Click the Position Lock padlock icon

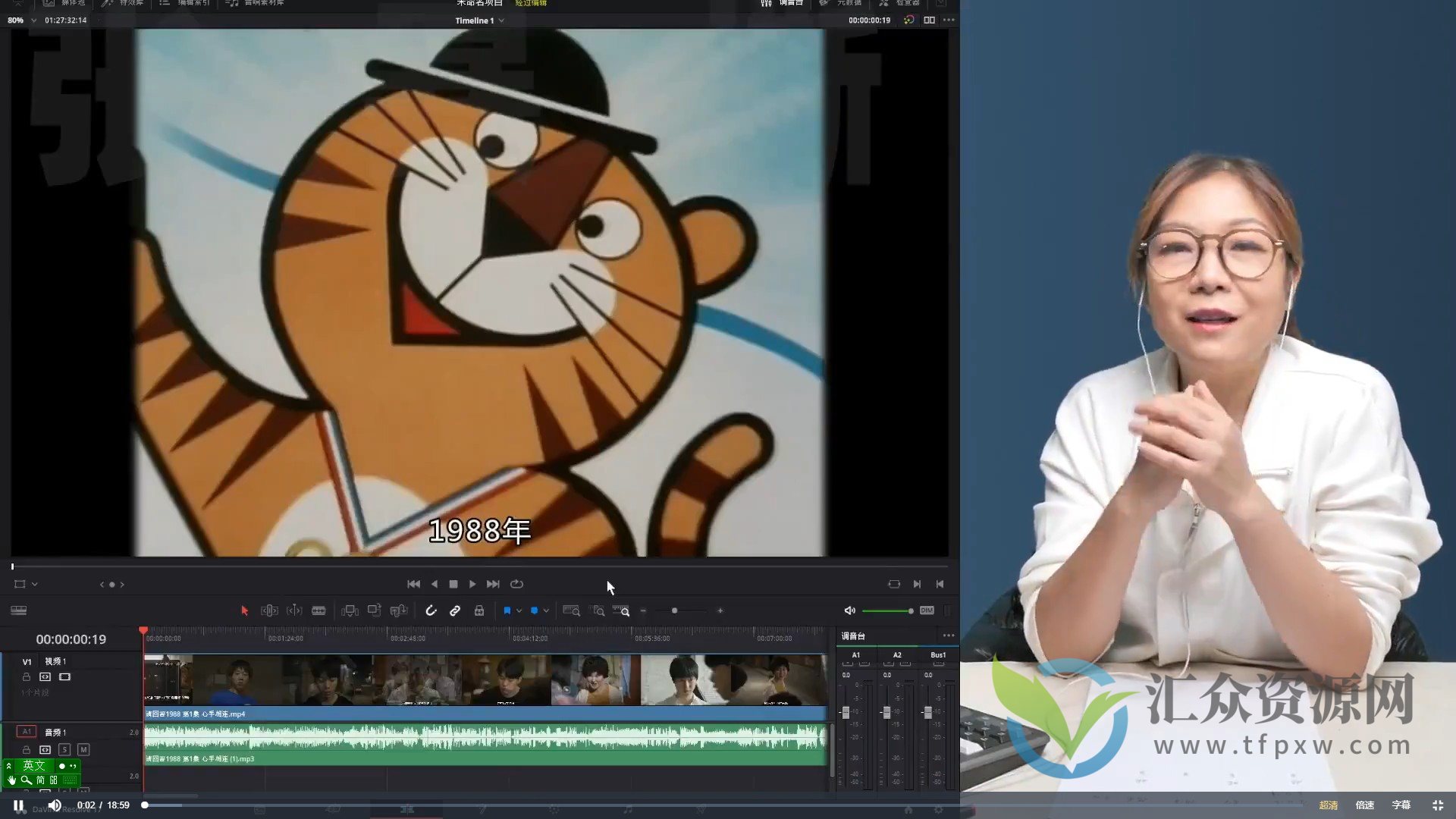[479, 610]
